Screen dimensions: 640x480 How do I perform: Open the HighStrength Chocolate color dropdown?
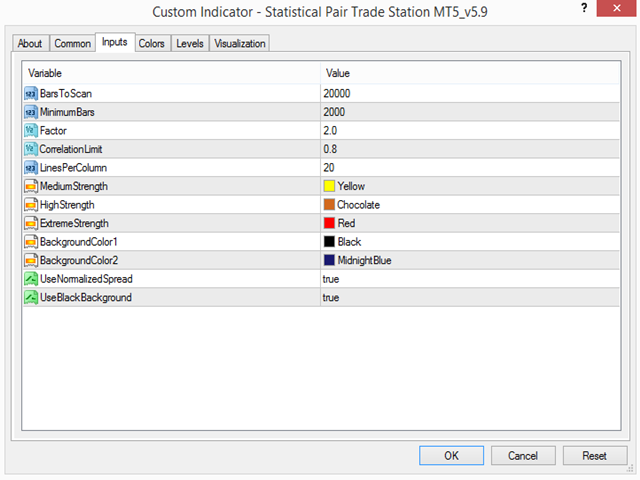click(358, 205)
